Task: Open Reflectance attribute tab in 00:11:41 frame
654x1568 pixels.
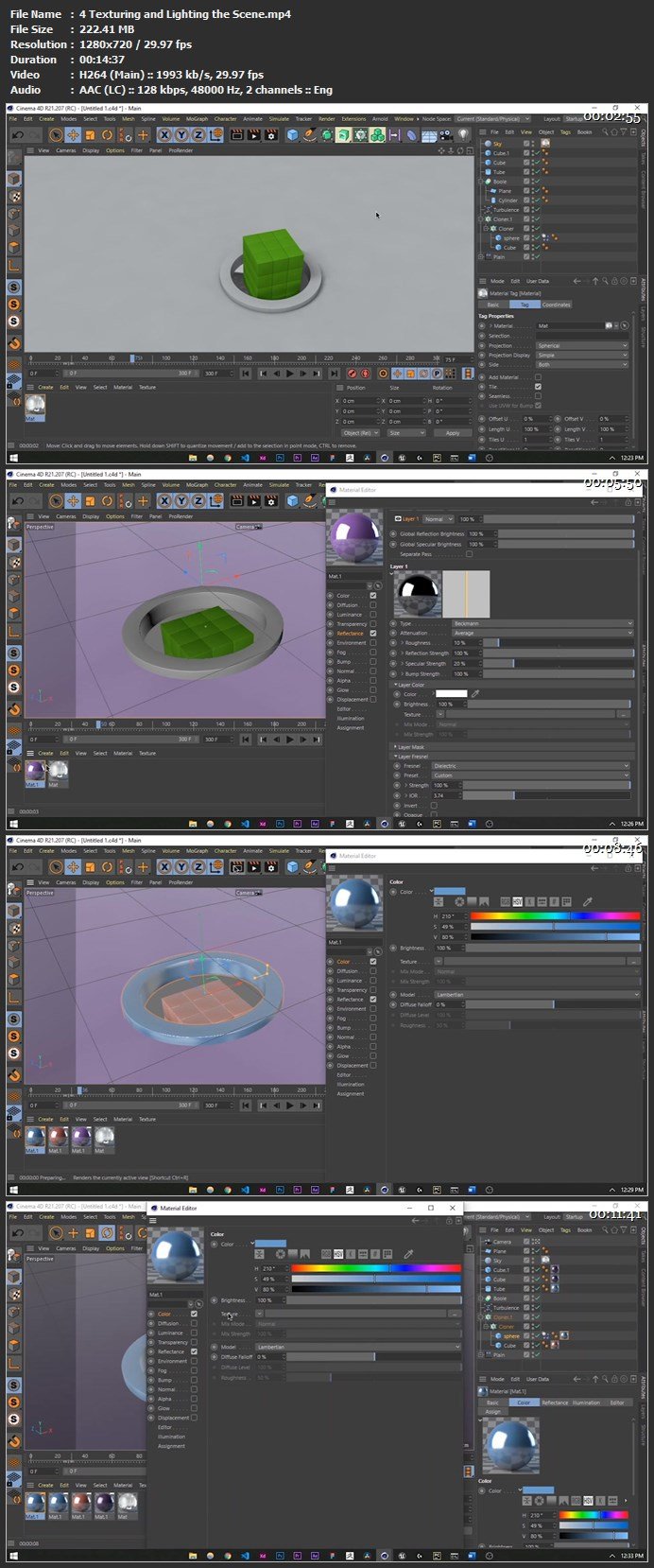Action: pos(555,1402)
